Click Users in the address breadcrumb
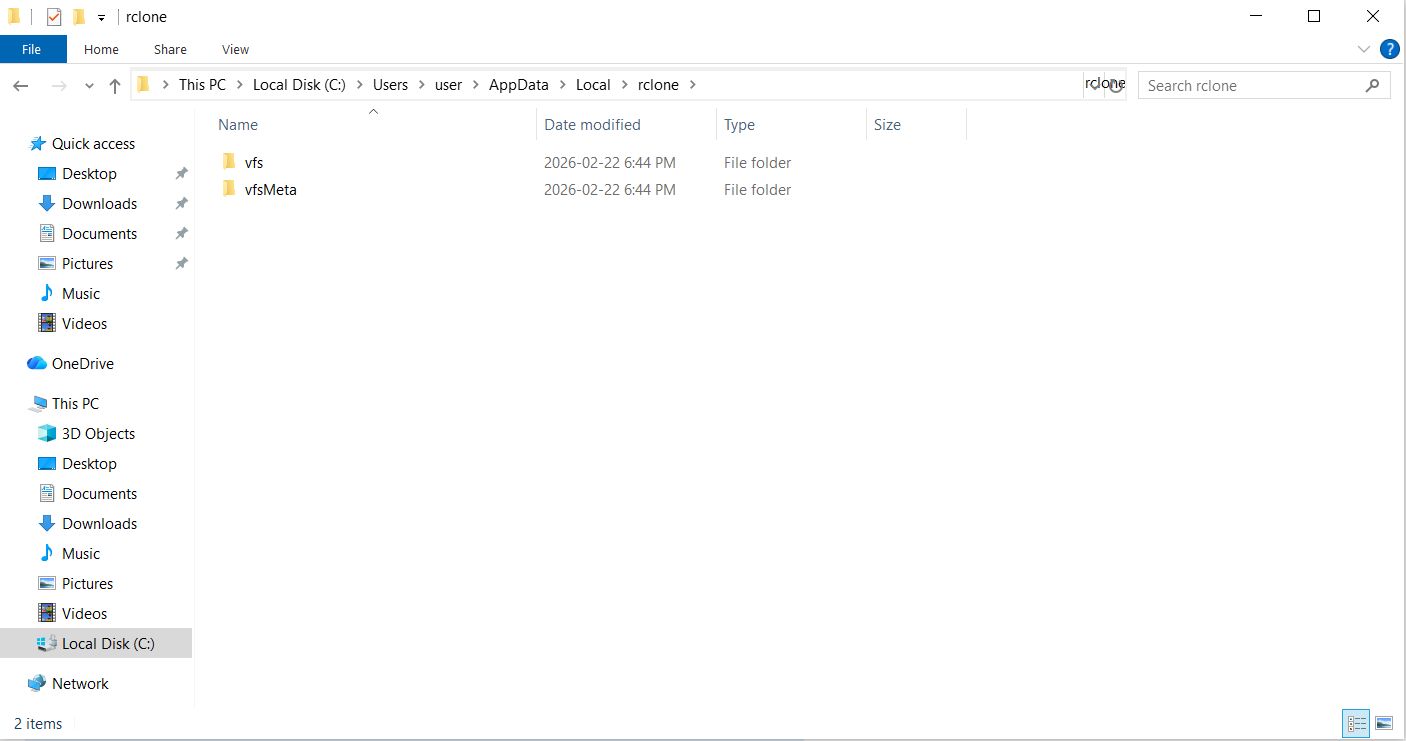The image size is (1406, 741). pos(390,85)
